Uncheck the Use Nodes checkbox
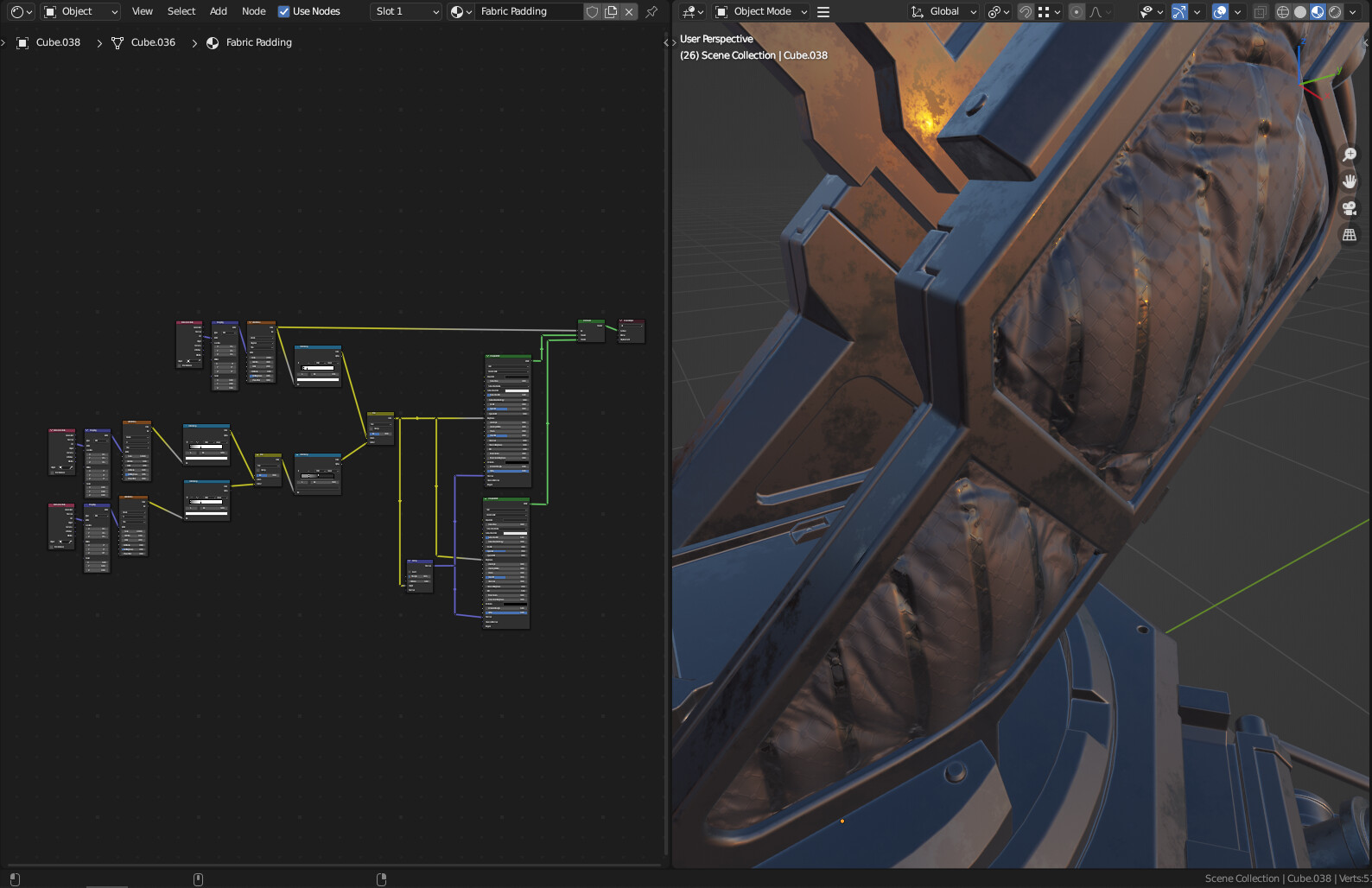Viewport: 1372px width, 888px height. pos(283,11)
